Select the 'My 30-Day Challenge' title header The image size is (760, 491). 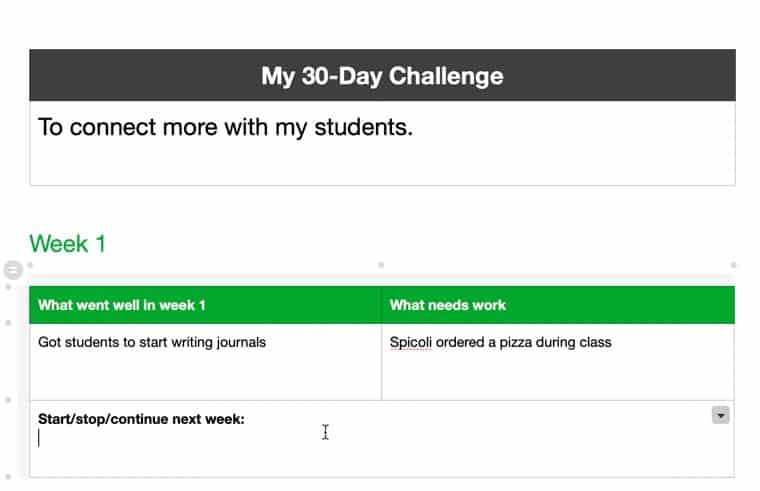pos(382,75)
